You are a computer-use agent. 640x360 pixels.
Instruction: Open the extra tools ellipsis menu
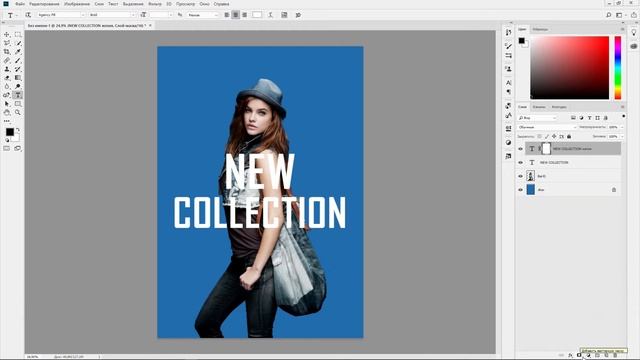click(7, 121)
